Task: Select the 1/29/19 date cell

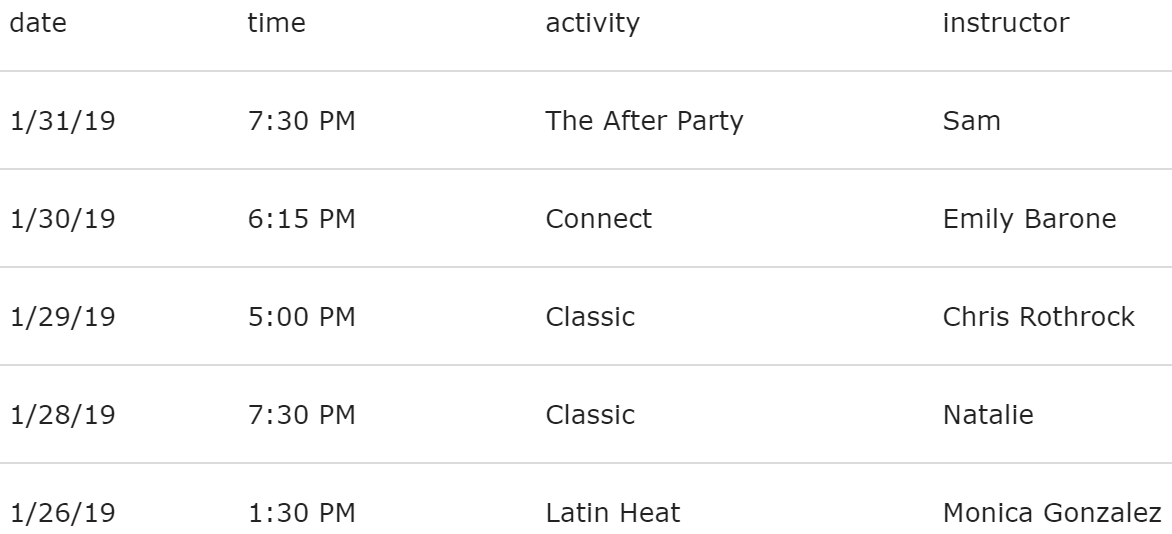Action: pos(62,317)
